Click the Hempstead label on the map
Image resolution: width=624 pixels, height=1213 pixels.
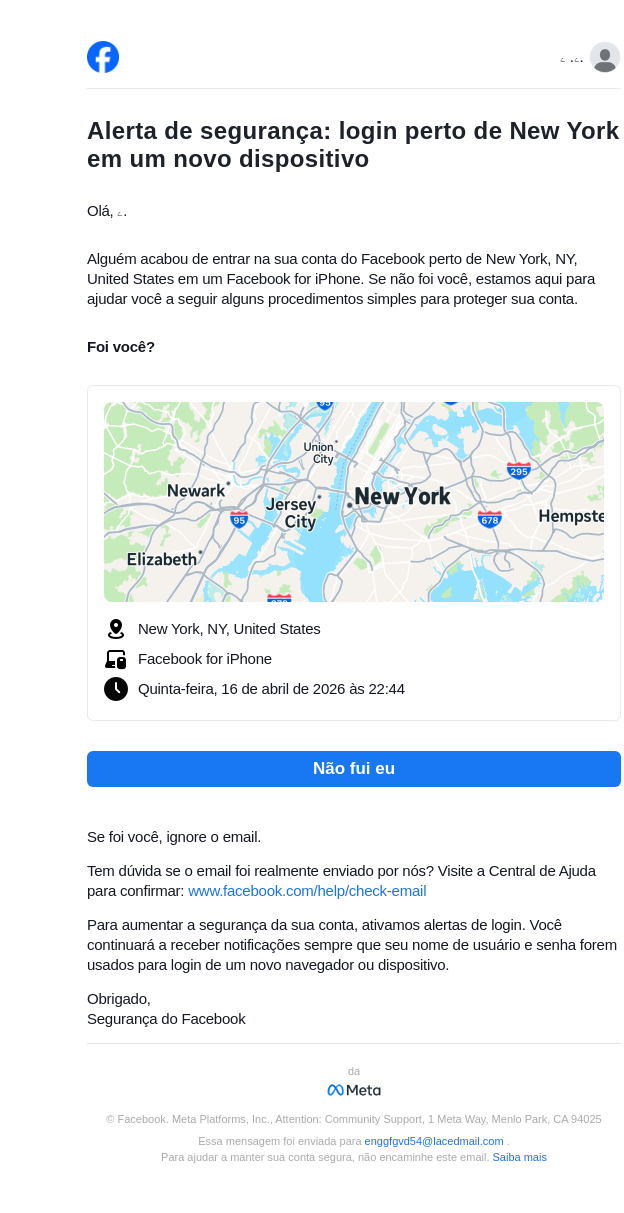pos(571,516)
